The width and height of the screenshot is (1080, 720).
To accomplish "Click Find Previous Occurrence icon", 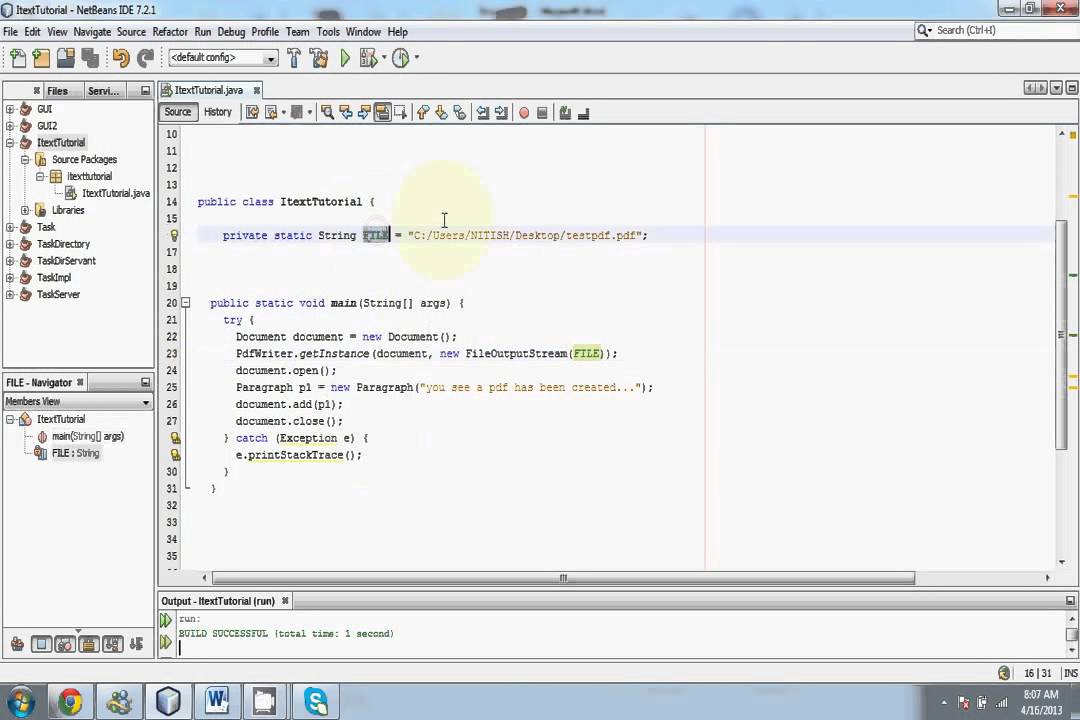I will pos(346,112).
